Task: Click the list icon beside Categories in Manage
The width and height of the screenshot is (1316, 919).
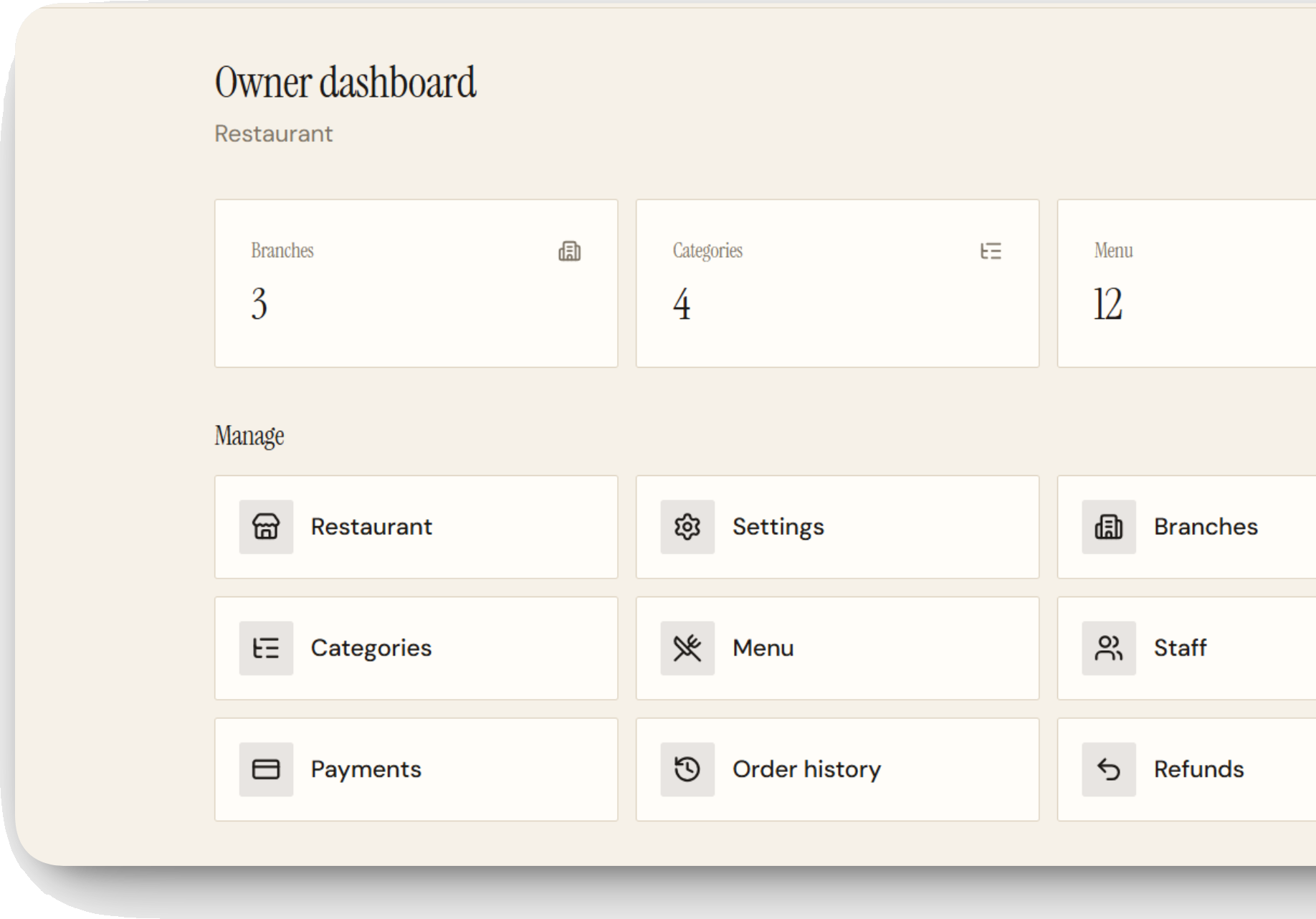Action: tap(266, 648)
